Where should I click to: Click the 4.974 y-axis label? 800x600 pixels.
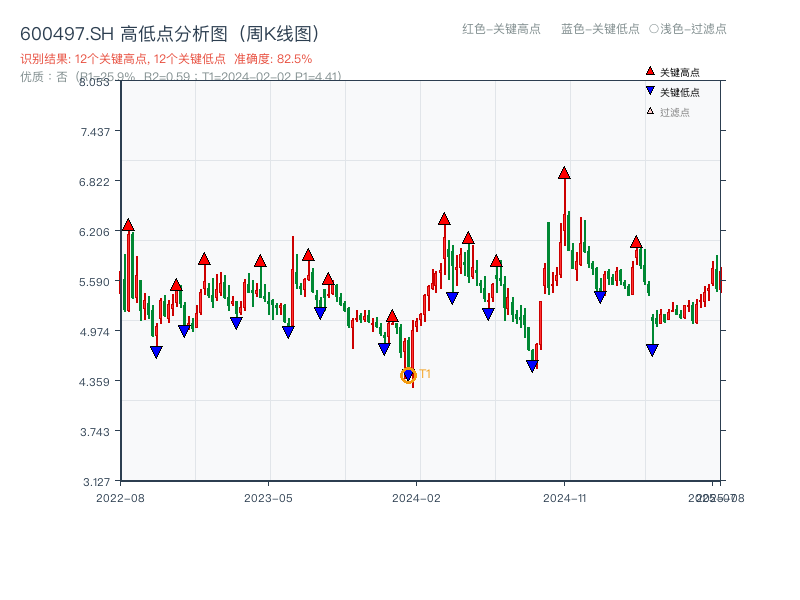pyautogui.click(x=94, y=332)
